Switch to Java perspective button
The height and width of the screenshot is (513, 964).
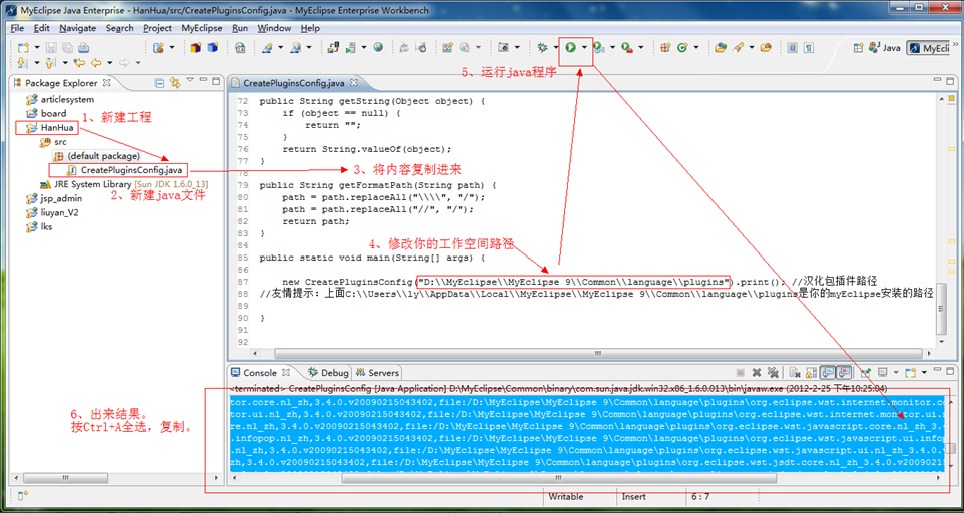click(x=885, y=48)
